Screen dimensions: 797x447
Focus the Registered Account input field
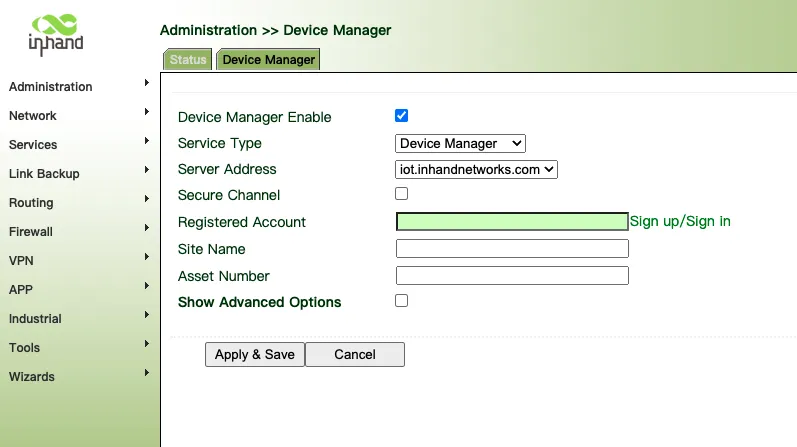pyautogui.click(x=512, y=221)
